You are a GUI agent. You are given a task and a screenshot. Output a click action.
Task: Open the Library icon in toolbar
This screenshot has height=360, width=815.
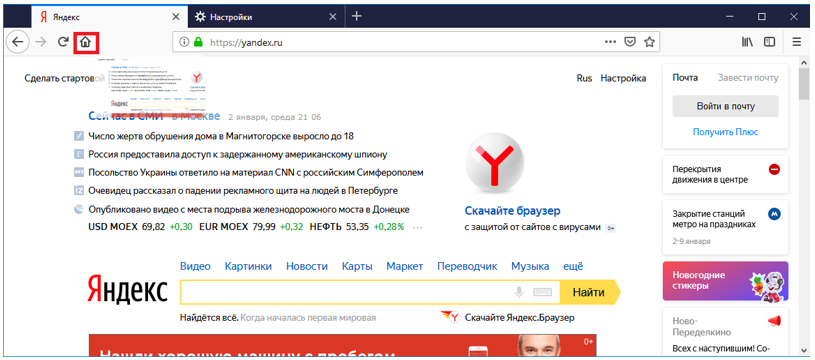coord(747,42)
